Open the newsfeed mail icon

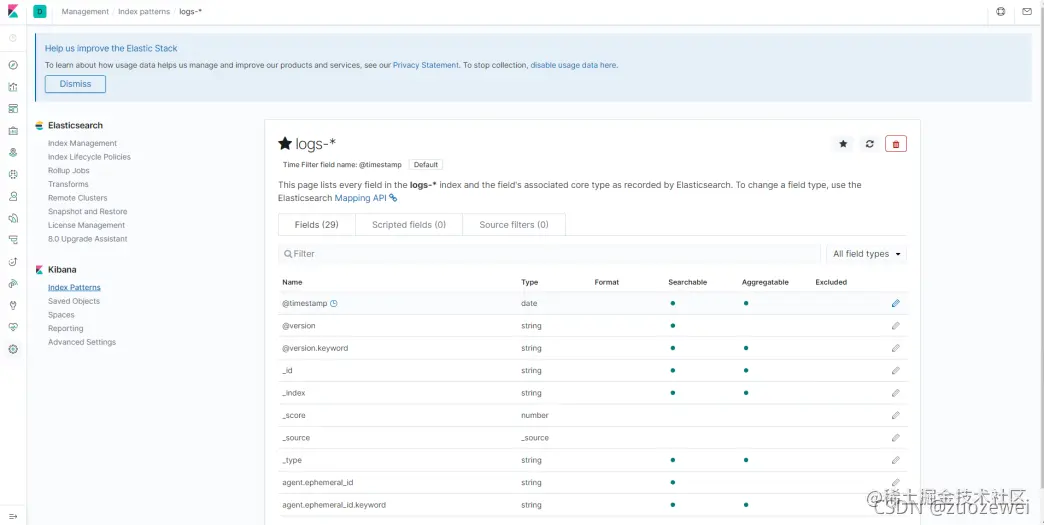tap(1026, 11)
